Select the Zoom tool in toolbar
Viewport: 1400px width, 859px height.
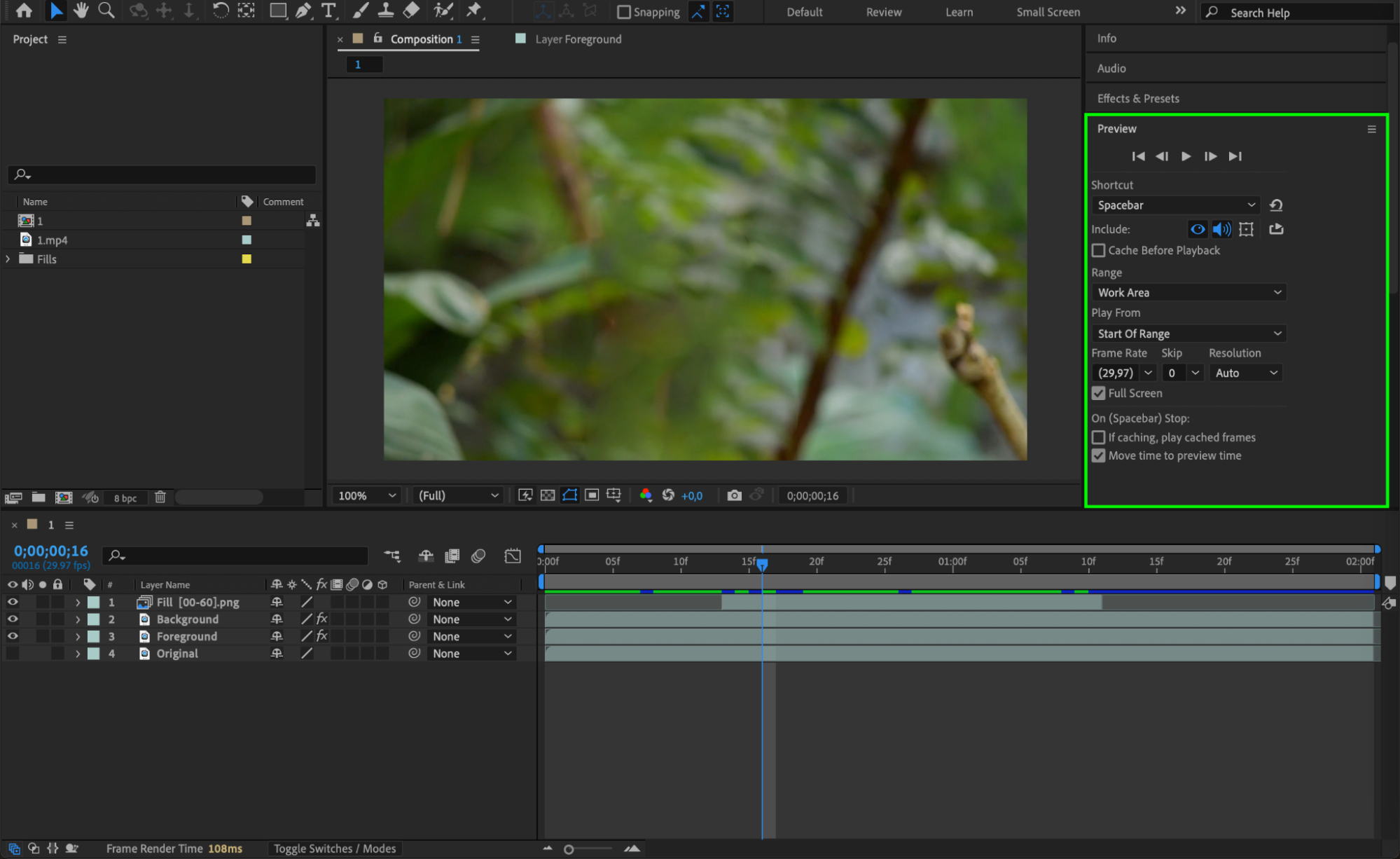(x=106, y=11)
